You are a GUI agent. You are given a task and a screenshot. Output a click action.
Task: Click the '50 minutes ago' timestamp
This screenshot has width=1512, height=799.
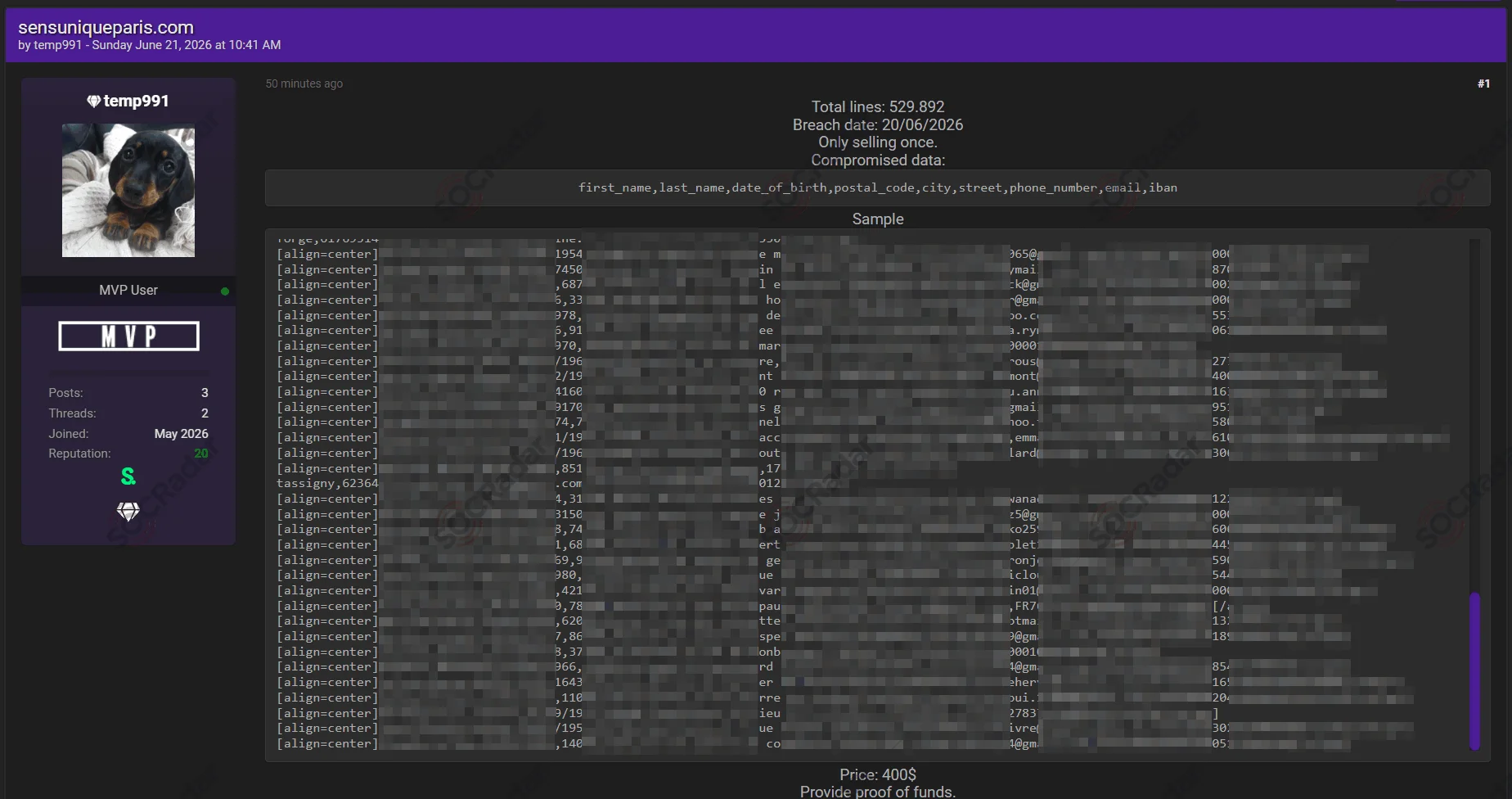pyautogui.click(x=304, y=84)
